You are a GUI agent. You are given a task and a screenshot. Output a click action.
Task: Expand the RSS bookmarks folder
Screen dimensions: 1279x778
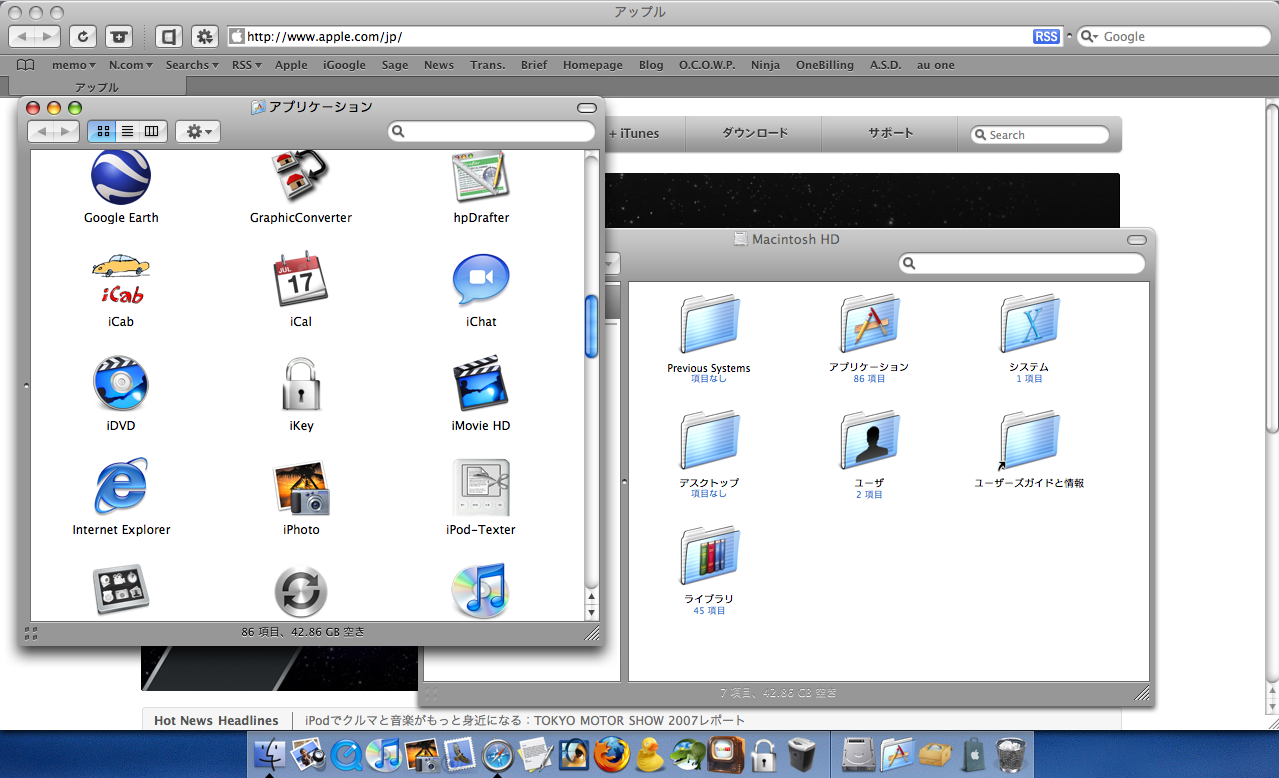tap(246, 65)
